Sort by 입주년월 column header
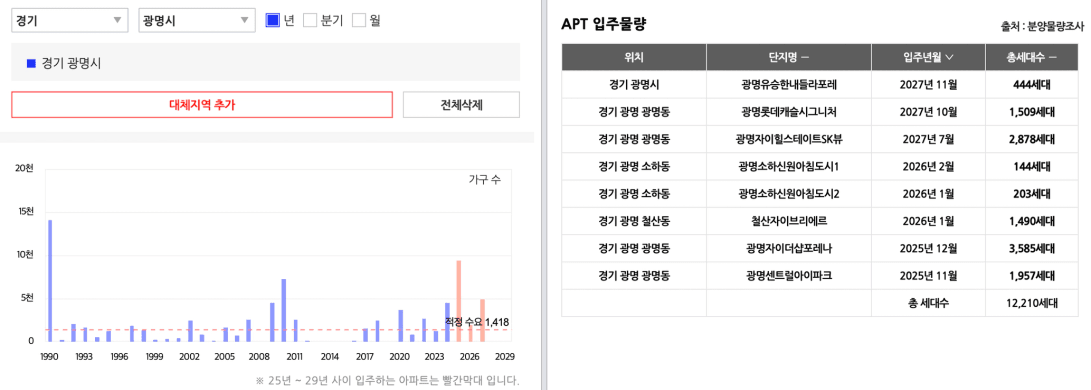The width and height of the screenshot is (1091, 390). coord(928,57)
